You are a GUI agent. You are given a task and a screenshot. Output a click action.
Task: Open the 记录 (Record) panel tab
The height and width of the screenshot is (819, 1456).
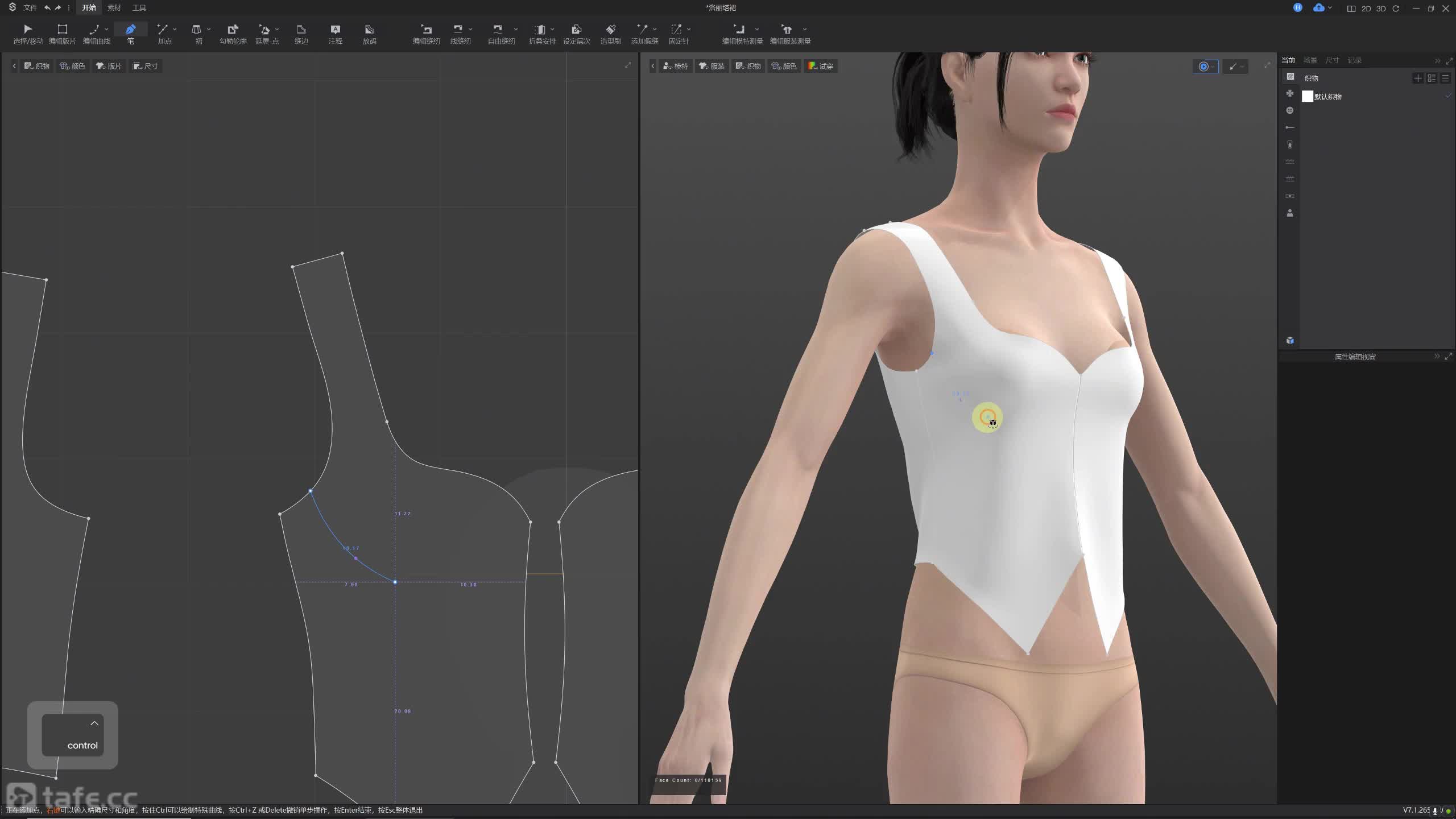[x=1355, y=60]
